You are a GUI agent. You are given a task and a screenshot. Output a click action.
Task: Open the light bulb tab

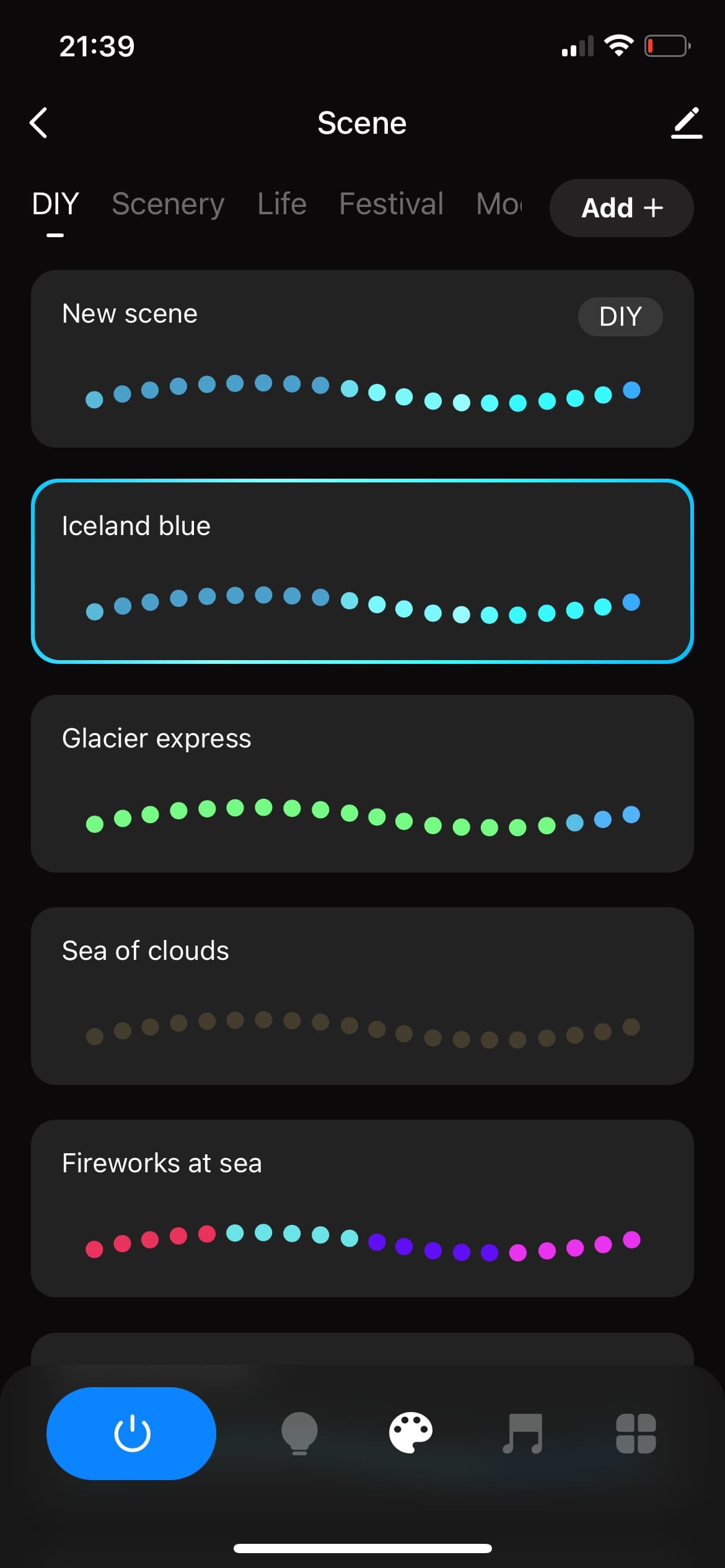click(299, 1433)
